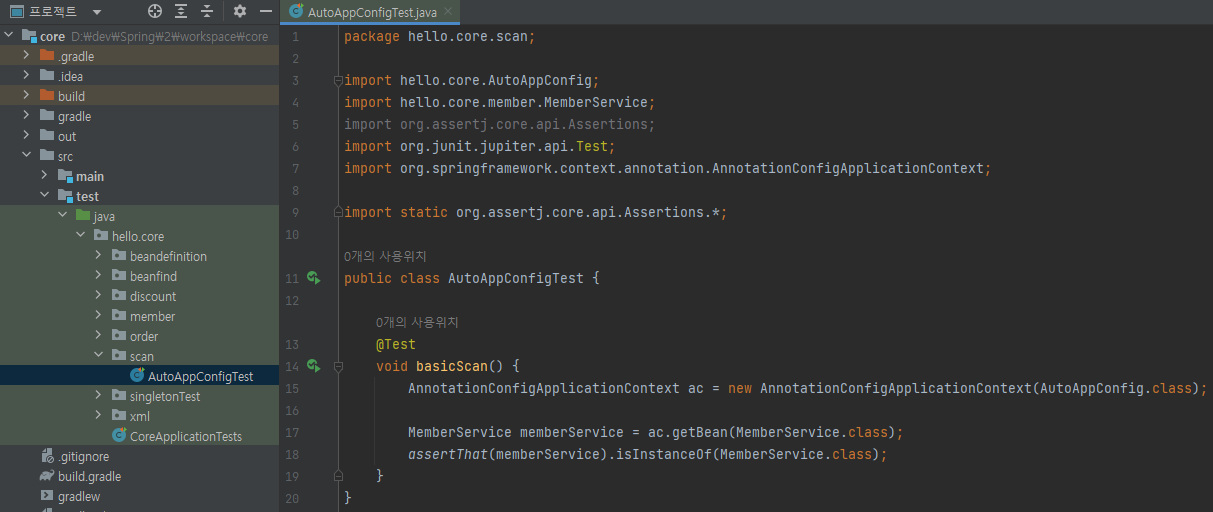The width and height of the screenshot is (1213, 512).
Task: Expand the .idea folder
Action: click(27, 76)
